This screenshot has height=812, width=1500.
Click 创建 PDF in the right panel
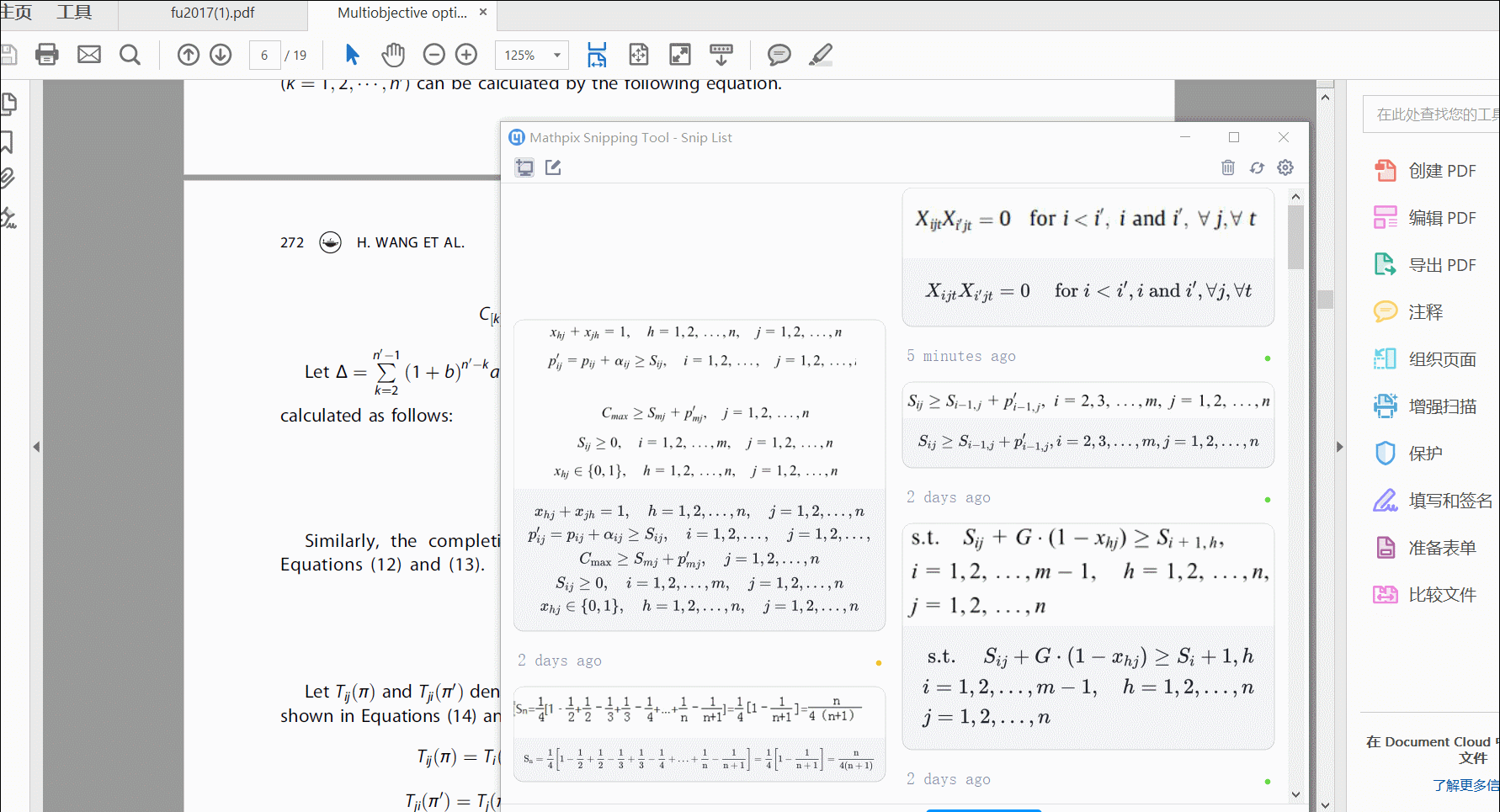[1441, 170]
